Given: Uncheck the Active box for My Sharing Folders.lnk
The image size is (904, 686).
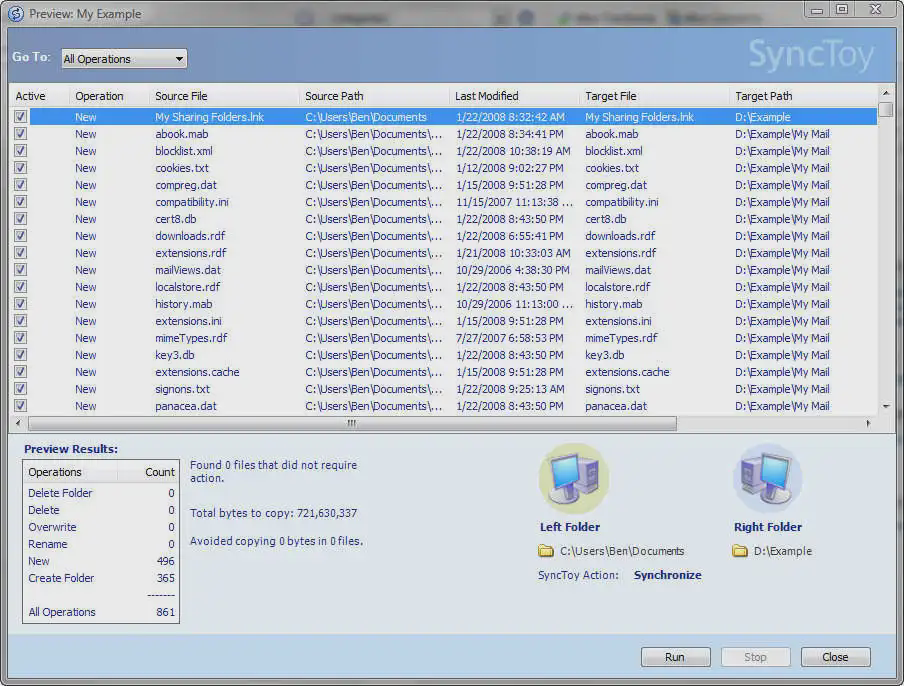Looking at the screenshot, I should pos(20,117).
